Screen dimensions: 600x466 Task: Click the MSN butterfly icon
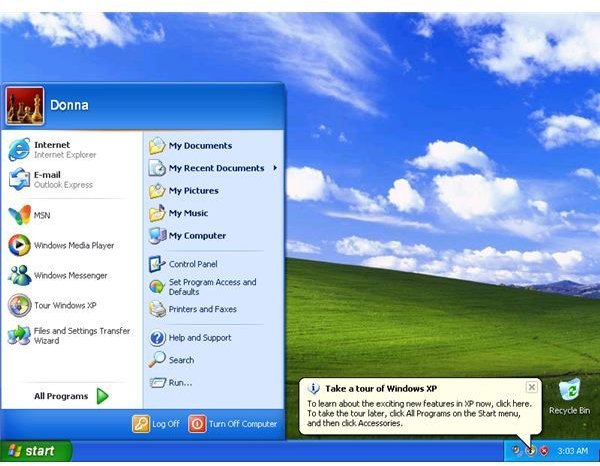(20, 215)
